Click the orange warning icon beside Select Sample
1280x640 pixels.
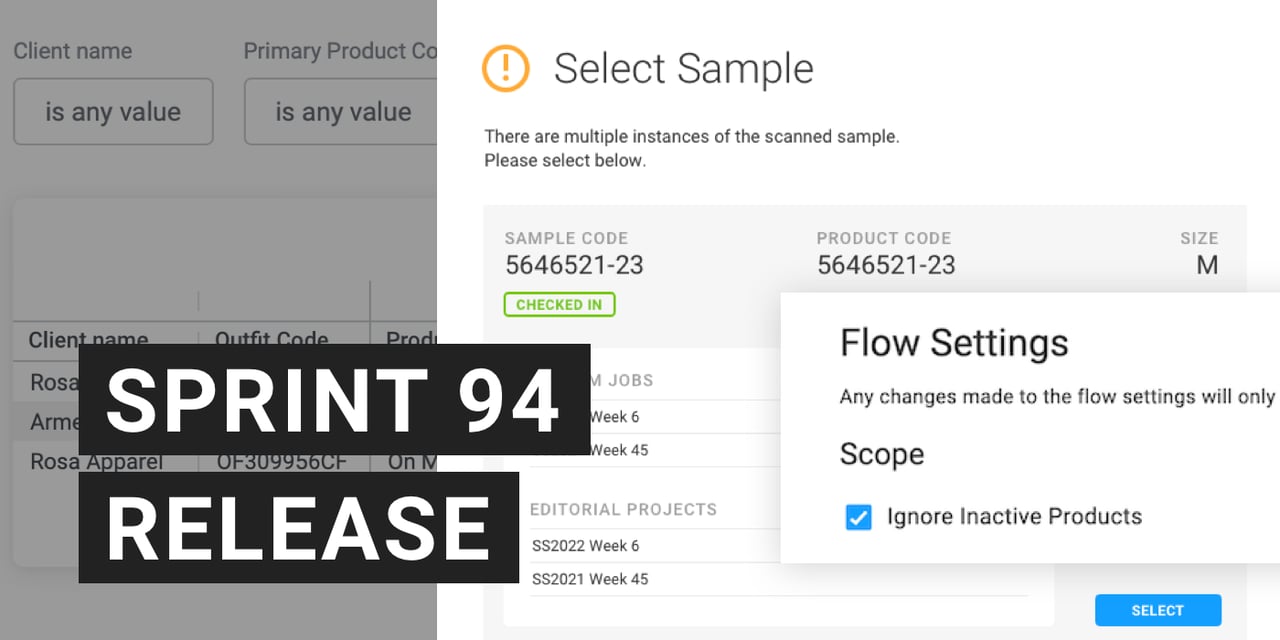coord(506,67)
